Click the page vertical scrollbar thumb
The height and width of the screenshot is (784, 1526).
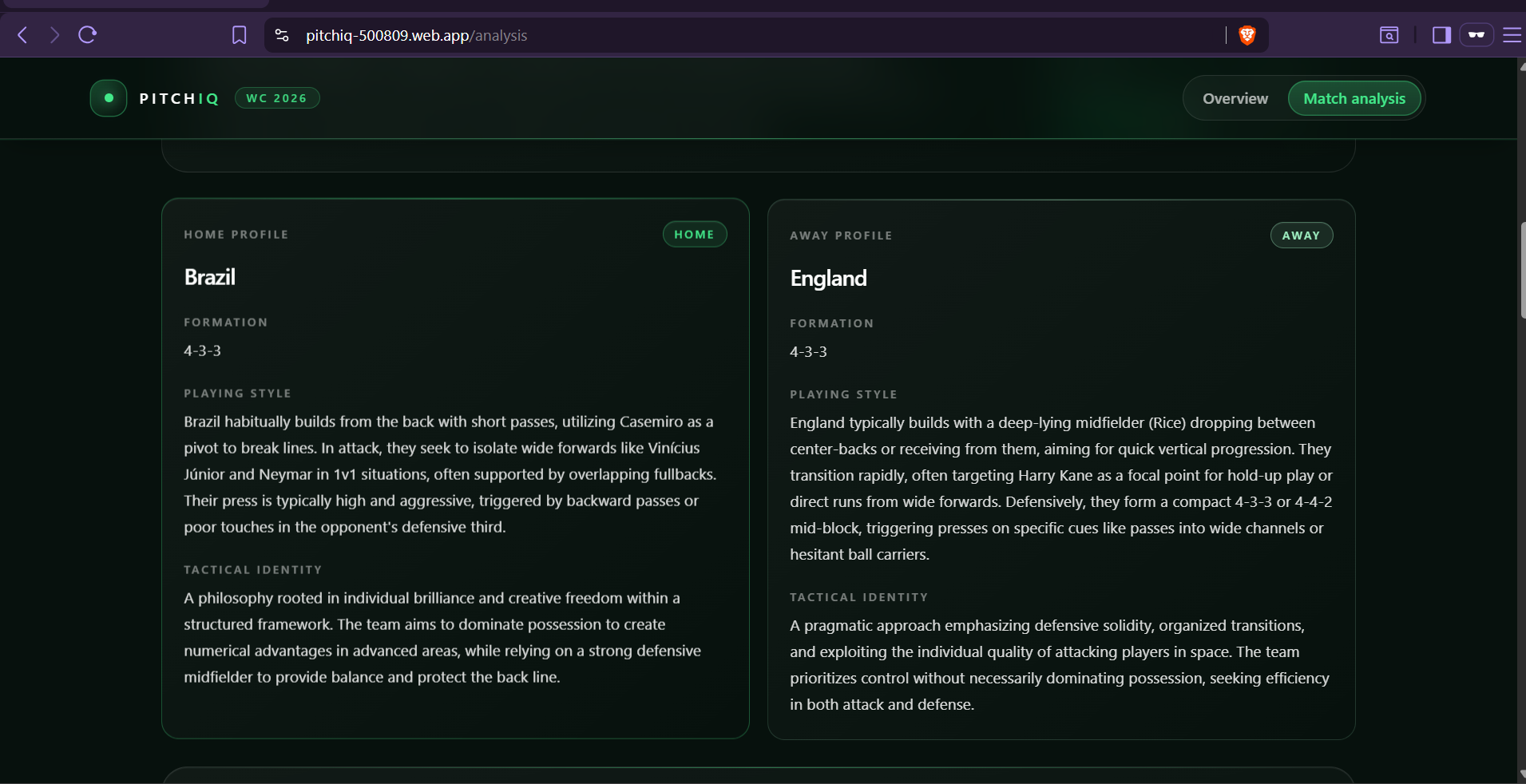point(1522,270)
